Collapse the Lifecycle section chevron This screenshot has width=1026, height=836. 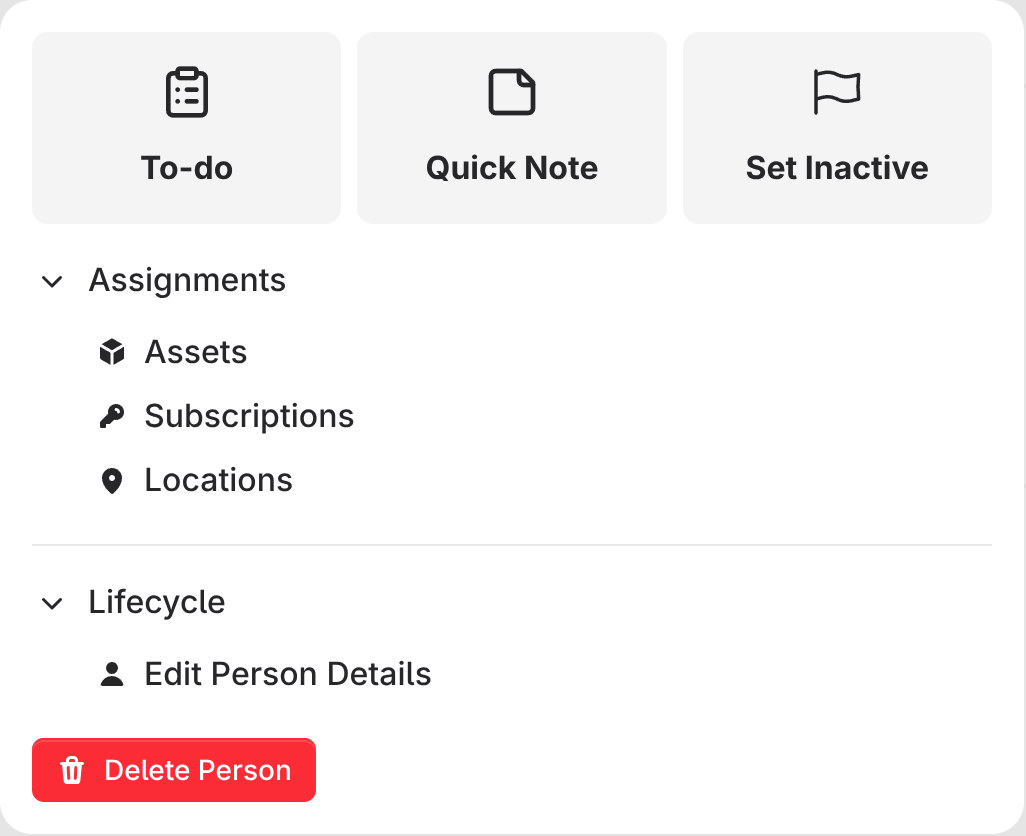[x=52, y=603]
